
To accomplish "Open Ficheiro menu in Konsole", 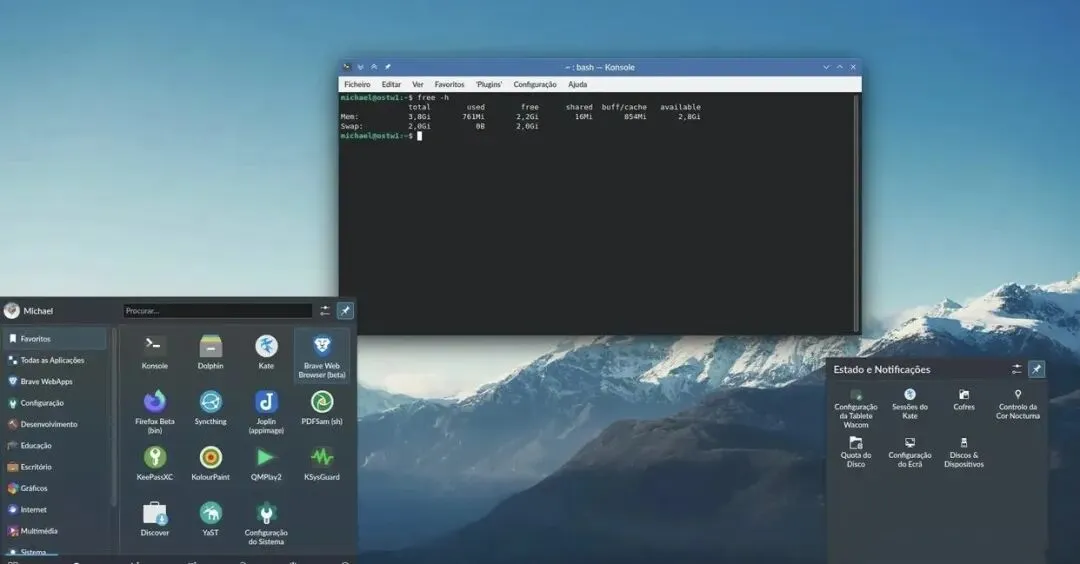I will point(357,84).
